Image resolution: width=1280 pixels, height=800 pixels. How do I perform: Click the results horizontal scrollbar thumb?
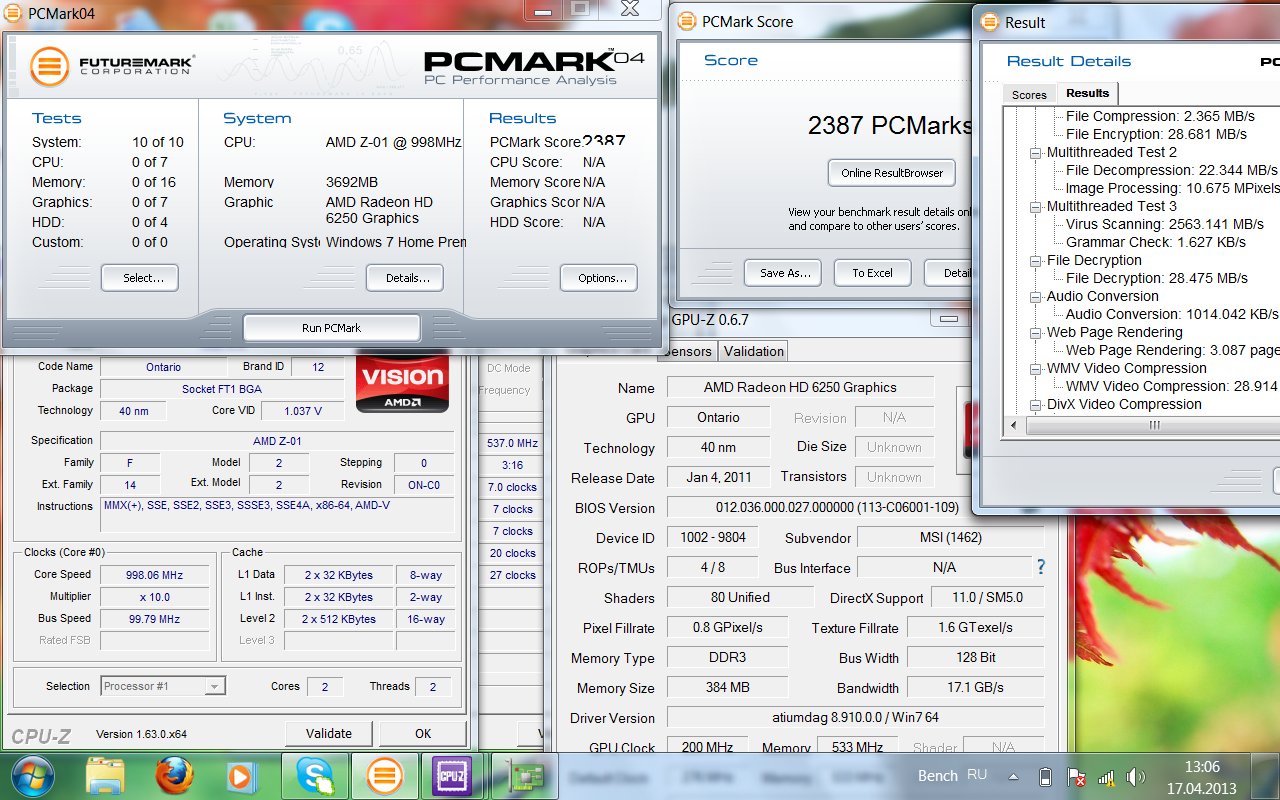click(1153, 425)
